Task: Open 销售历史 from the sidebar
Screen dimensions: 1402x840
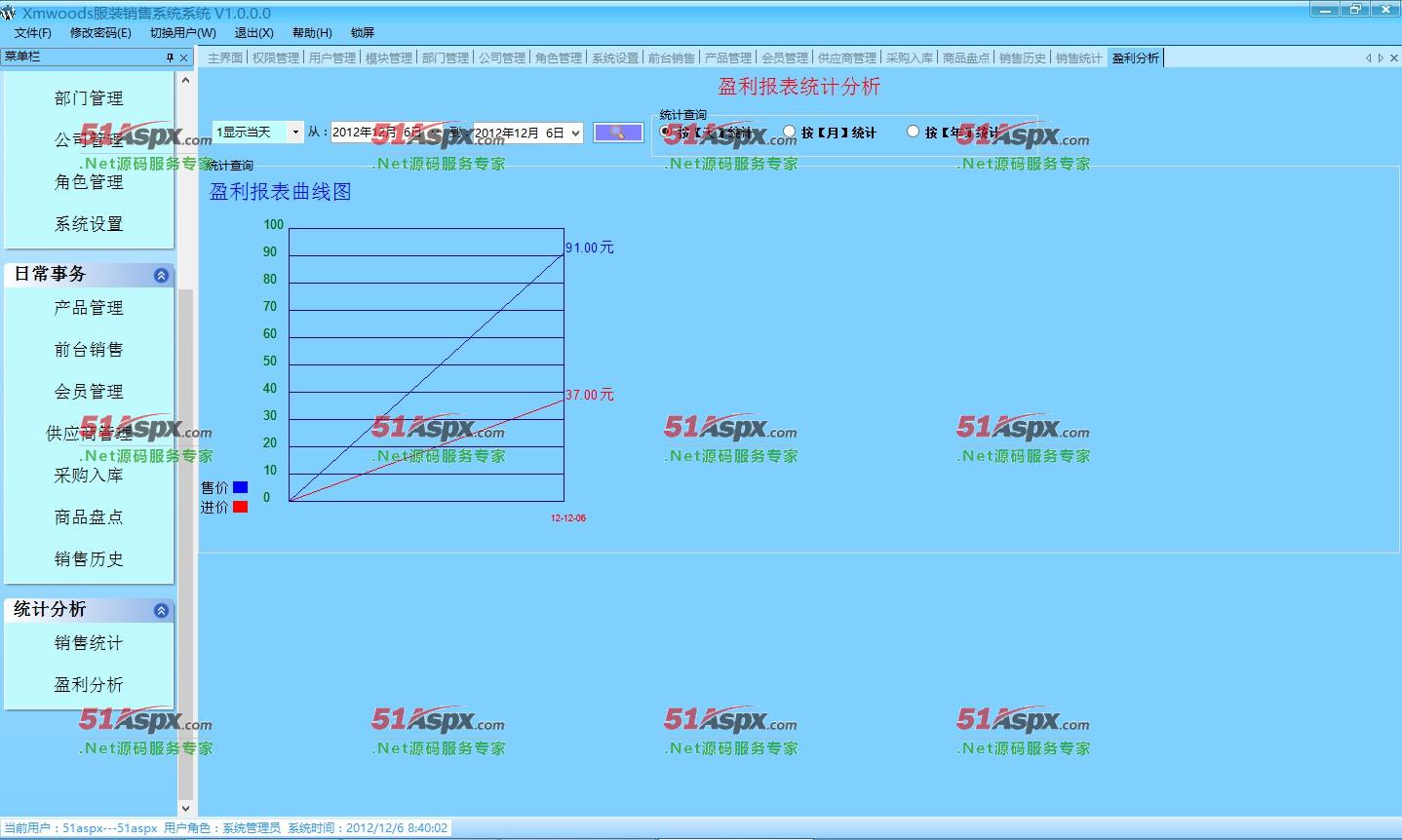Action: (x=89, y=559)
